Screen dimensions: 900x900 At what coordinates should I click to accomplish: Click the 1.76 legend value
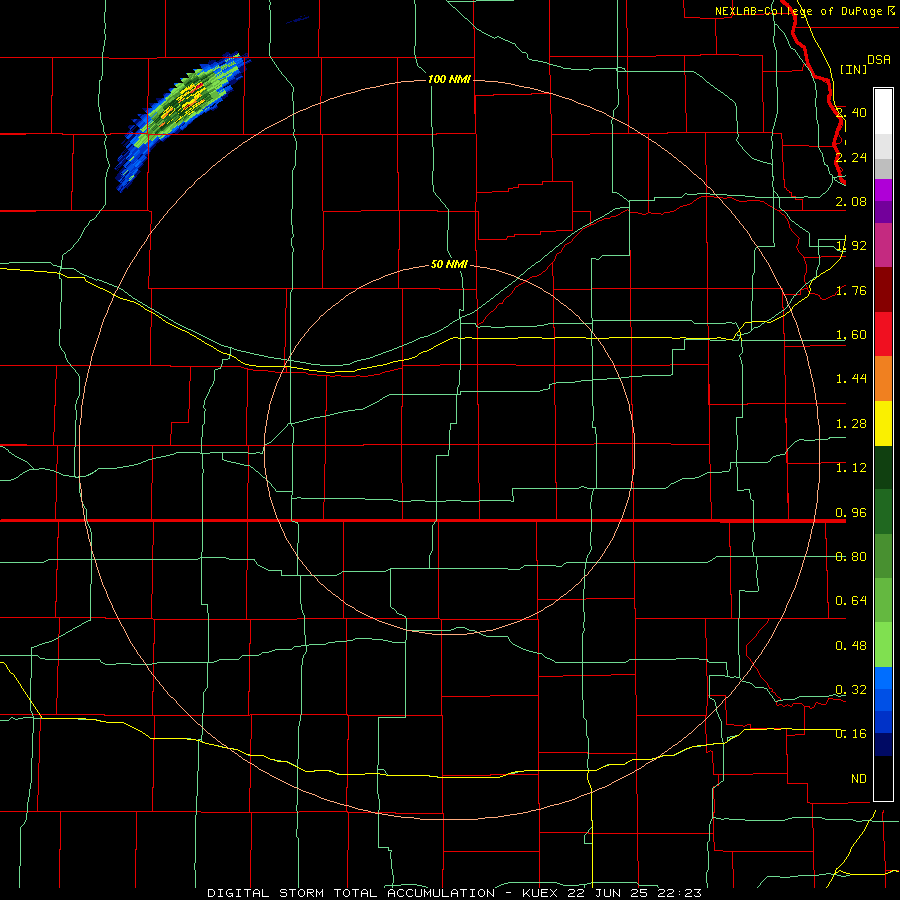pos(851,290)
